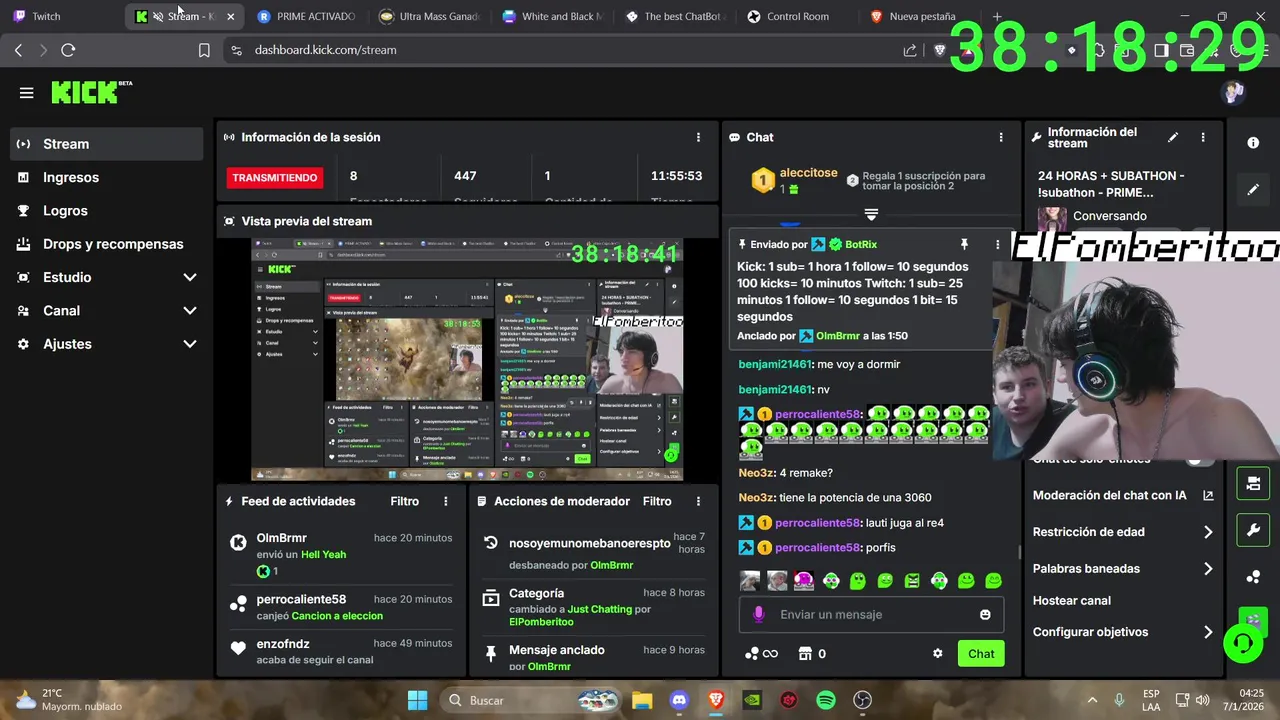Image resolution: width=1280 pixels, height=720 pixels.
Task: Open the shop icon below chat input
Action: click(805, 654)
